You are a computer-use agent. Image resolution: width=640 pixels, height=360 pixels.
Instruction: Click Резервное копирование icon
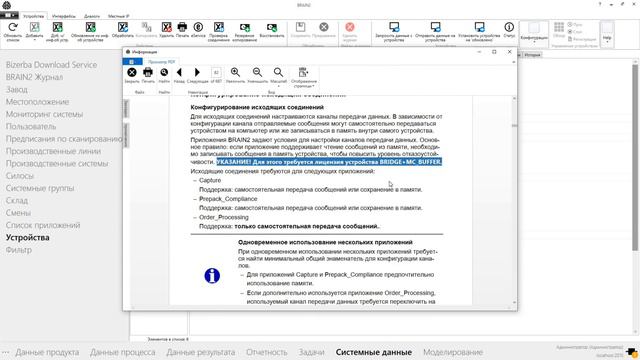pyautogui.click(x=245, y=27)
